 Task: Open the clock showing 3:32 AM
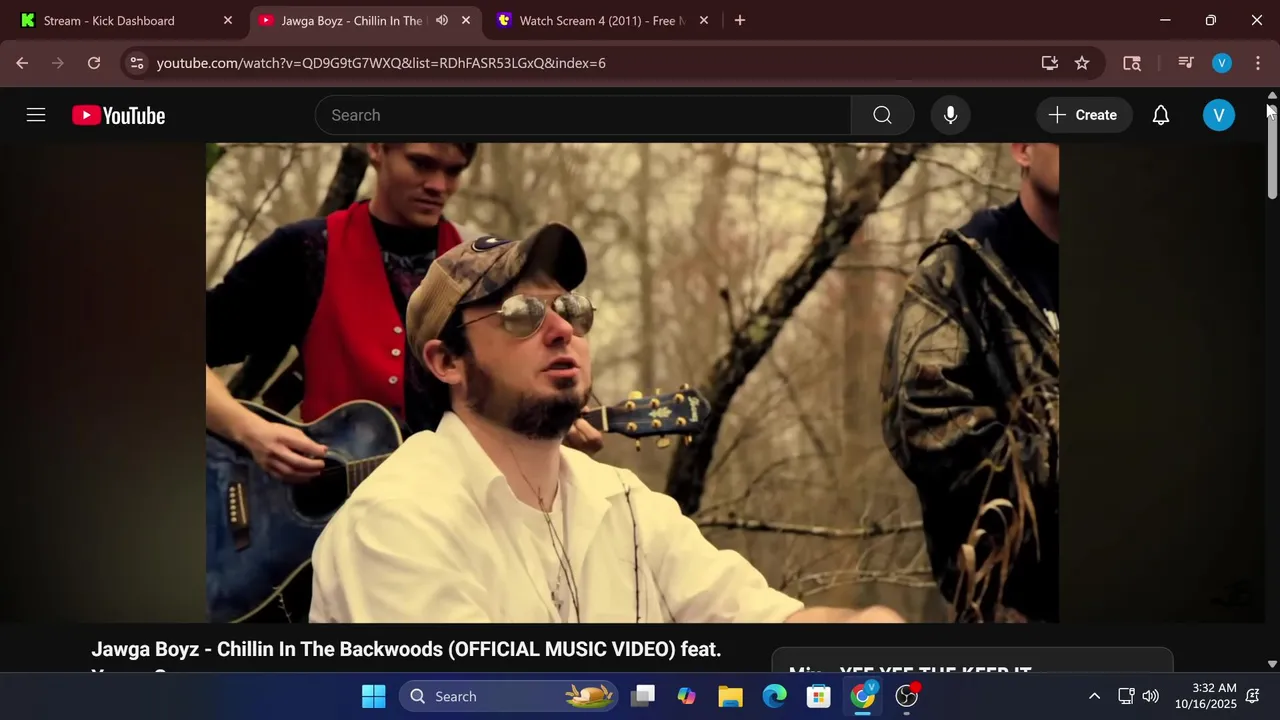click(1205, 696)
